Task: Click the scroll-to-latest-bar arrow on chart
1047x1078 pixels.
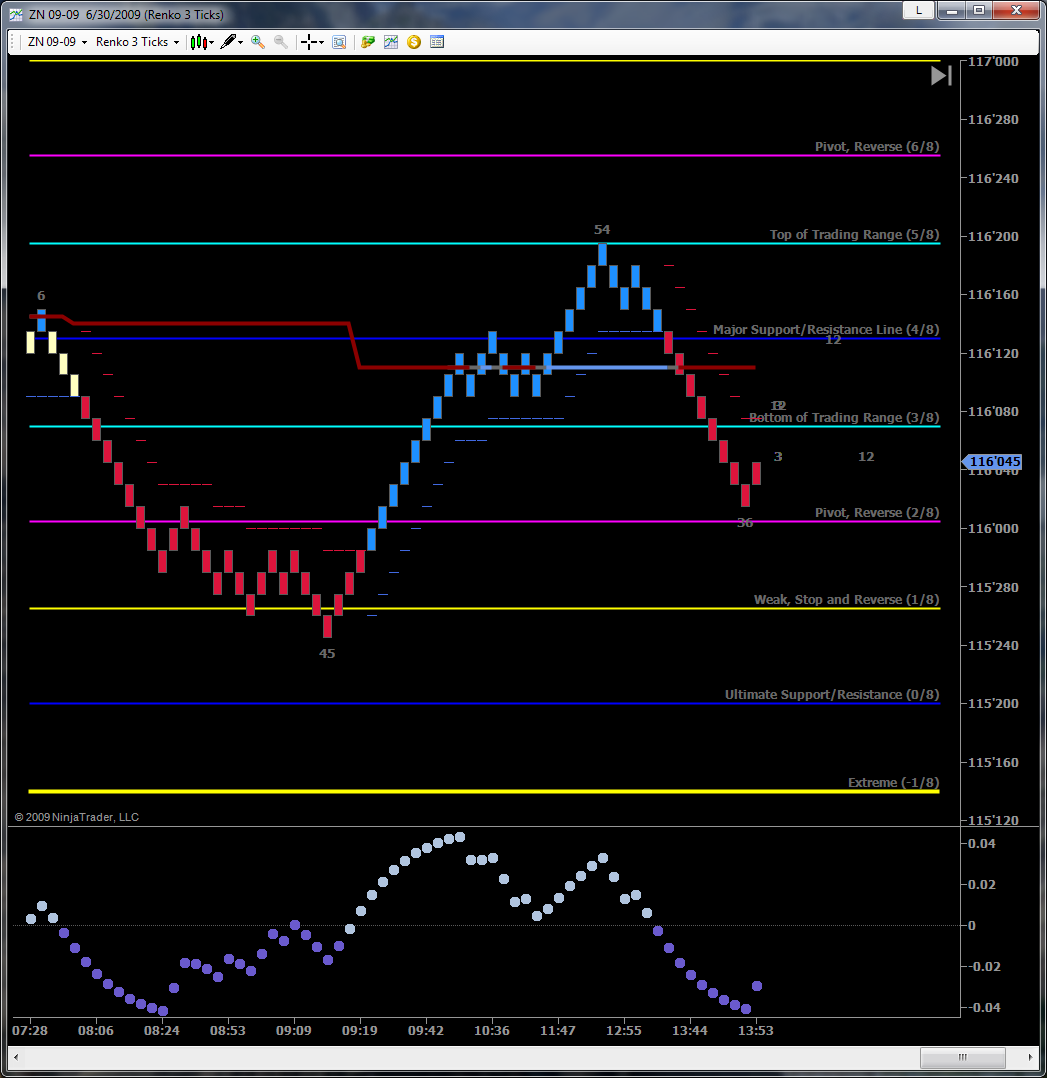Action: pos(941,76)
